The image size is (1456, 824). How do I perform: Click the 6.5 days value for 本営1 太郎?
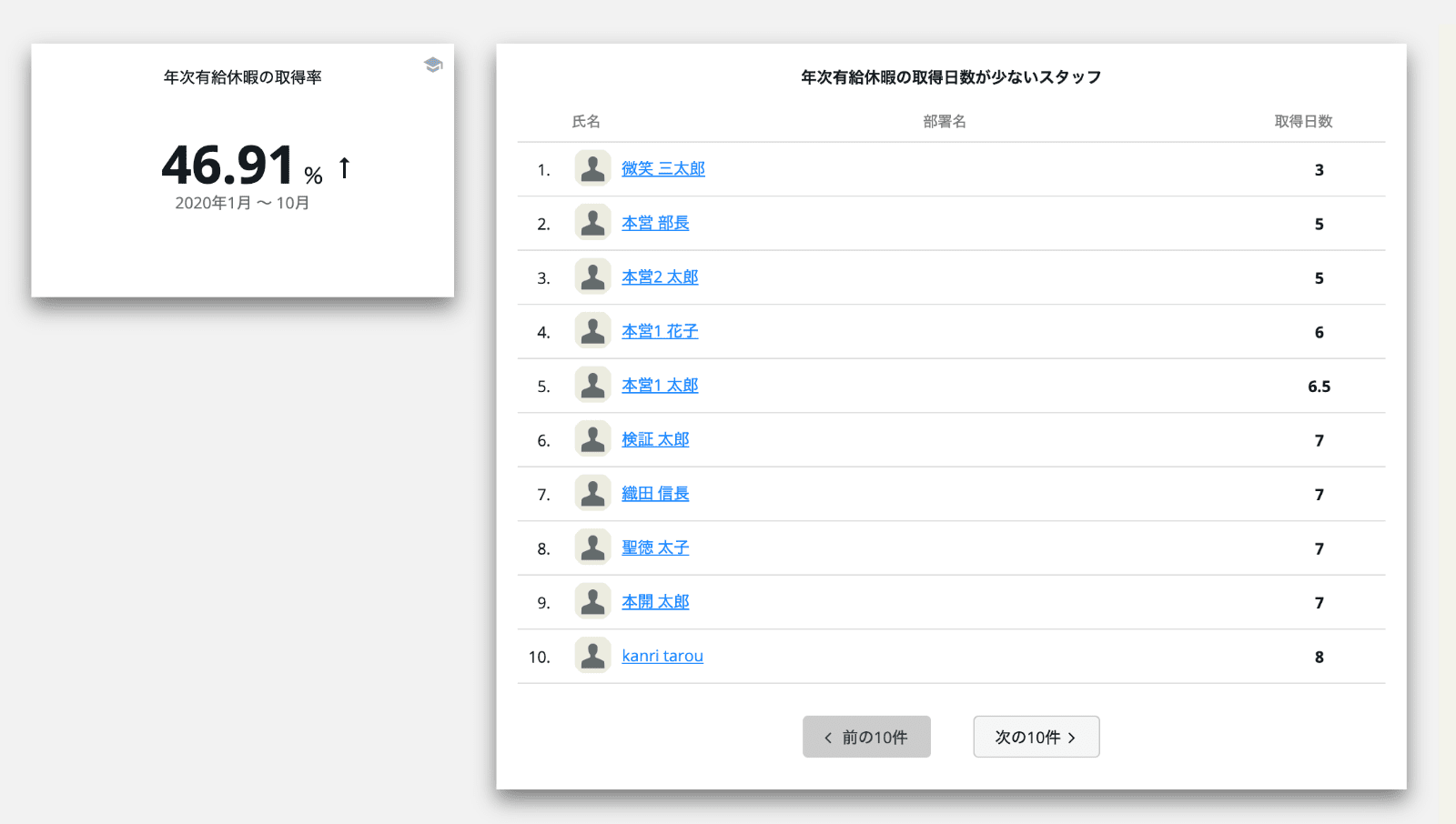(1319, 387)
